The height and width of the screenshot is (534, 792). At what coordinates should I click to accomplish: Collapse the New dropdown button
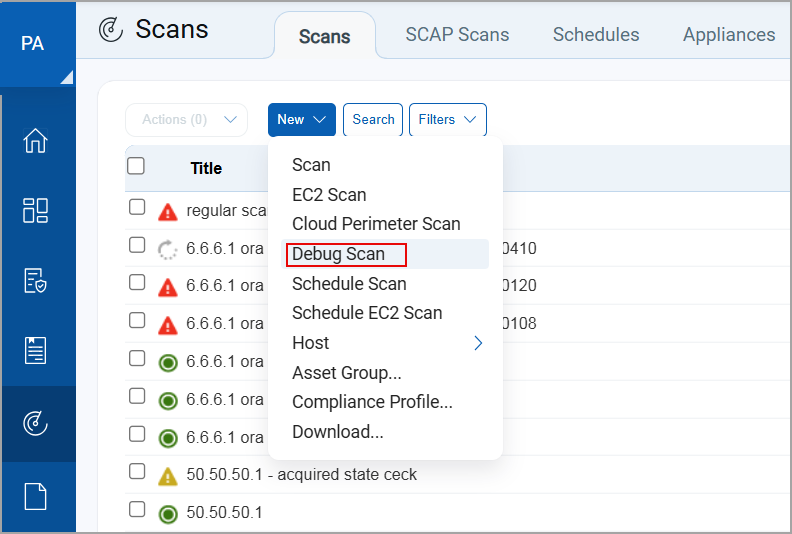click(302, 120)
